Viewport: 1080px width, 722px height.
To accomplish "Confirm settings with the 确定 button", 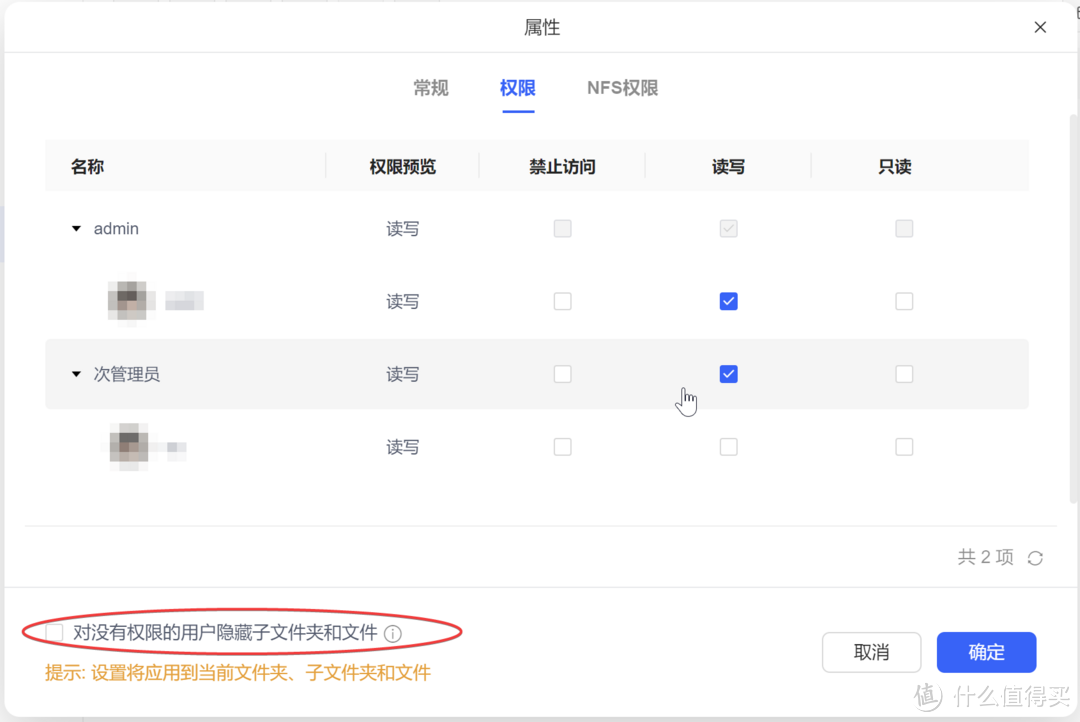I will 986,652.
